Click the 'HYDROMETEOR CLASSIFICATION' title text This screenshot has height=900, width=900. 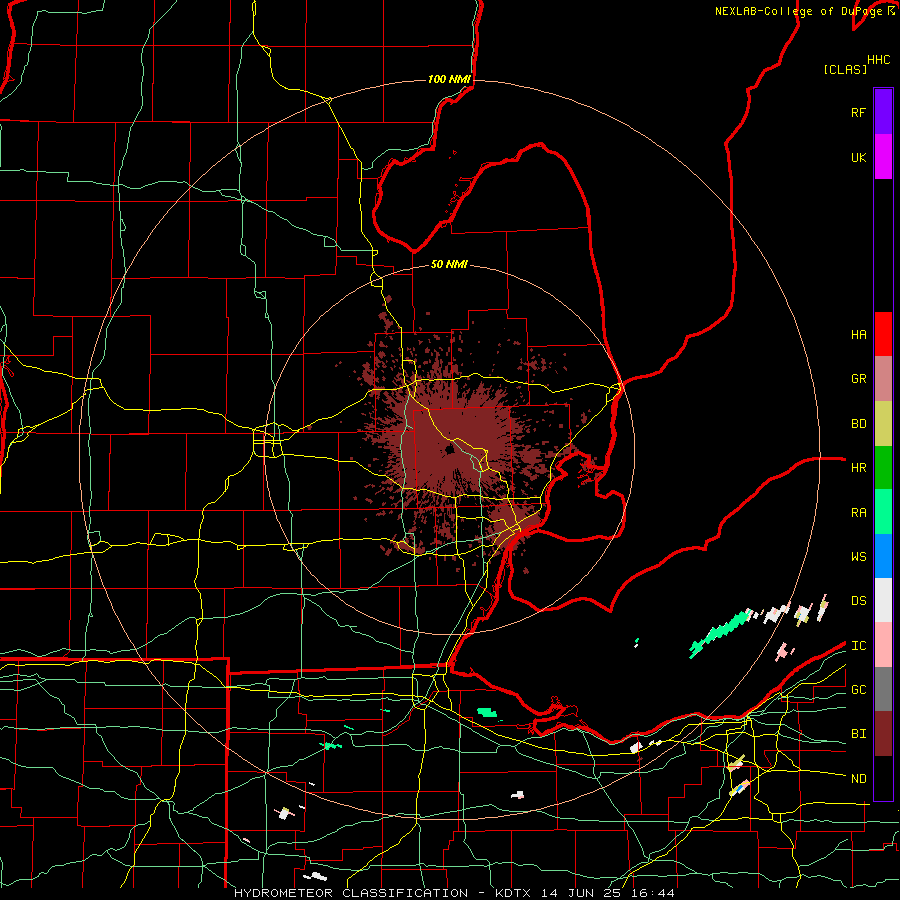click(x=351, y=893)
